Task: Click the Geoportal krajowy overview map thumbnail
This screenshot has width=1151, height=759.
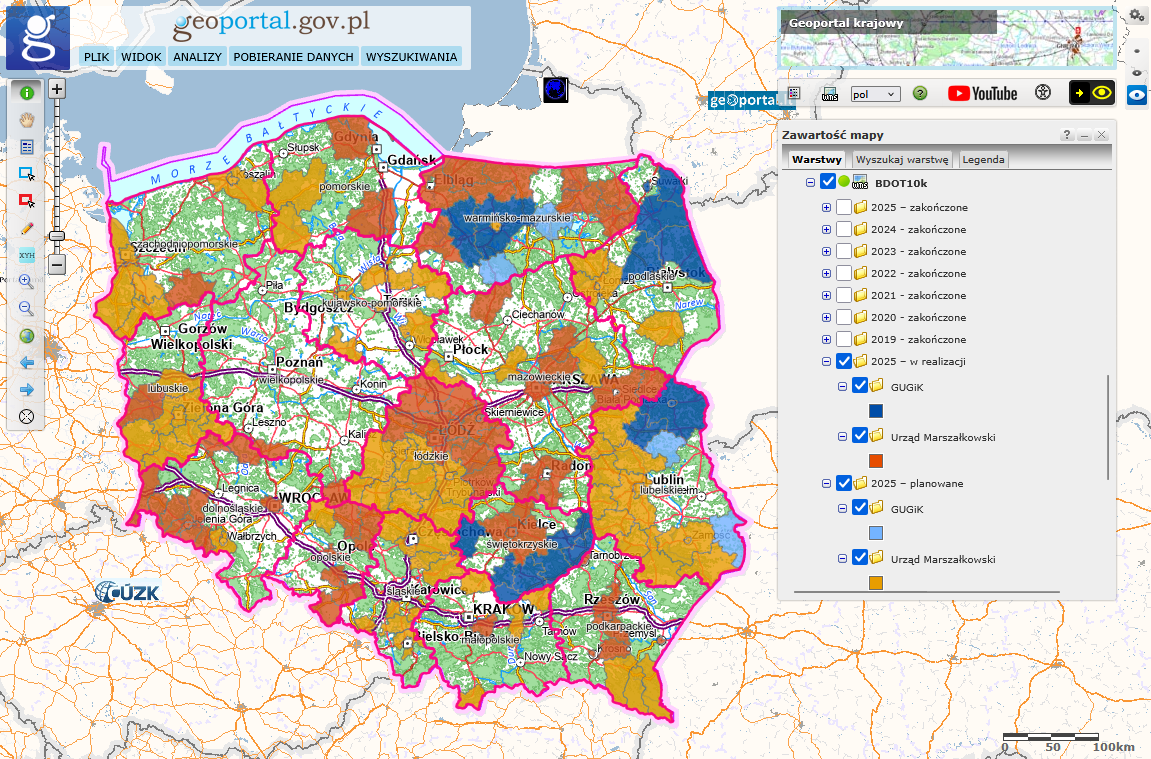Action: coord(946,38)
